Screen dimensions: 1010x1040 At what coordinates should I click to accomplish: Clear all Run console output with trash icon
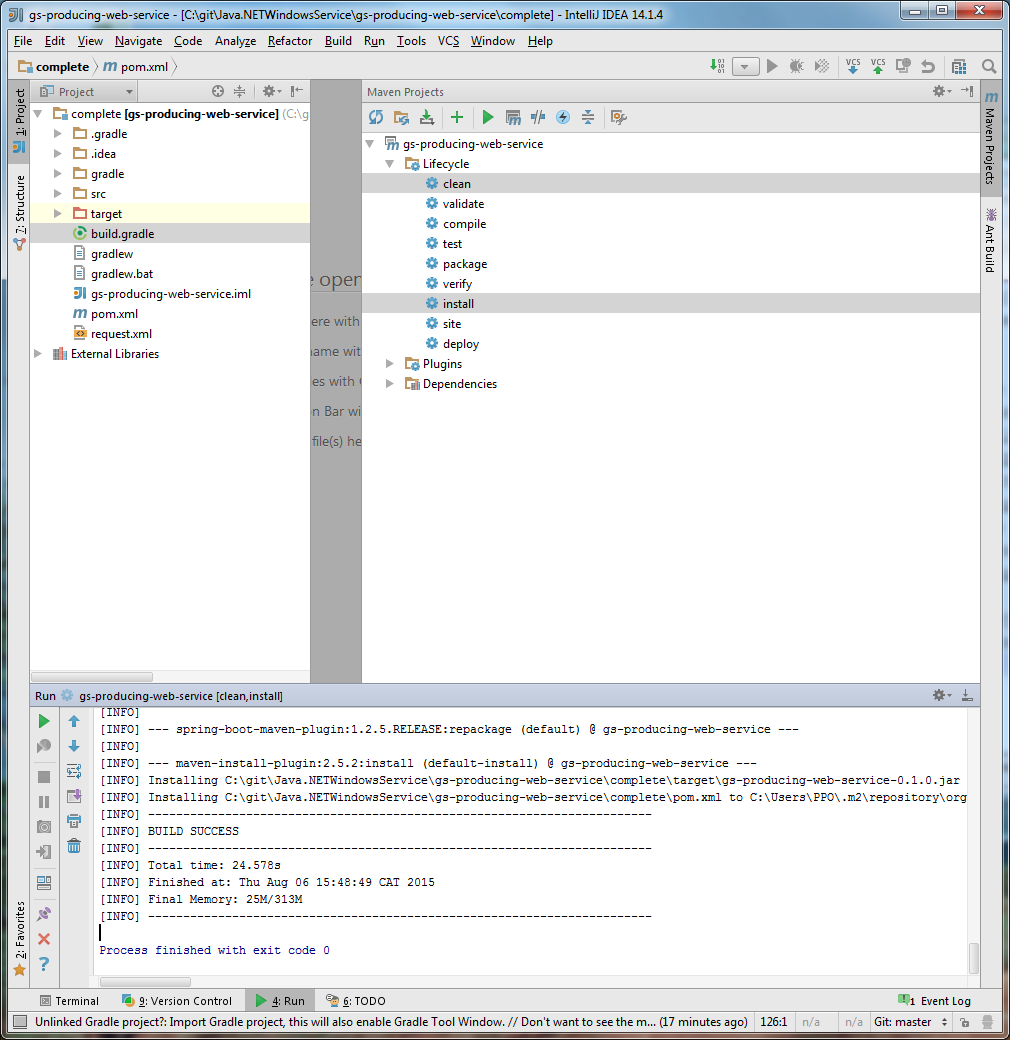[74, 846]
